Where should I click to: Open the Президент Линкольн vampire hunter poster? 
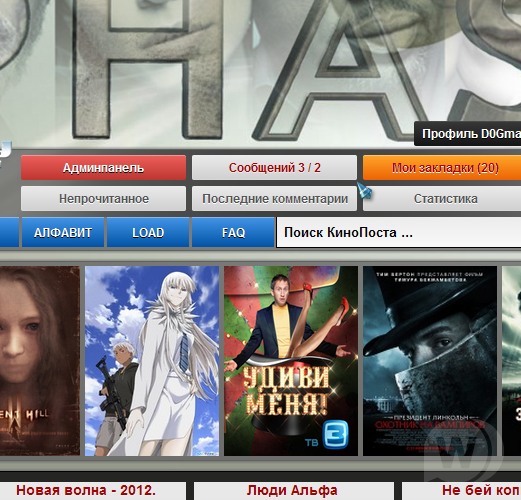pos(430,361)
